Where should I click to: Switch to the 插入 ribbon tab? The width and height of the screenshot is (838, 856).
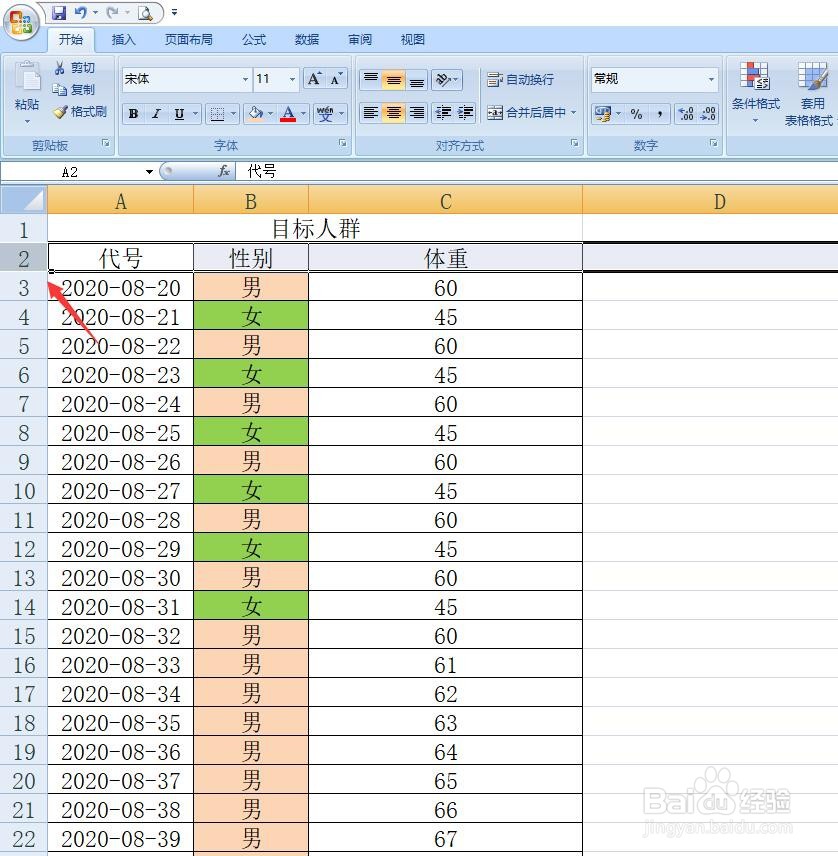tap(124, 39)
